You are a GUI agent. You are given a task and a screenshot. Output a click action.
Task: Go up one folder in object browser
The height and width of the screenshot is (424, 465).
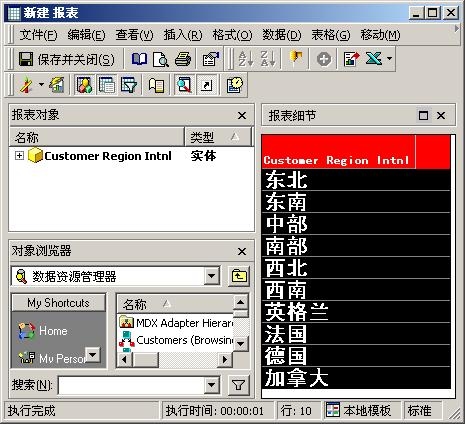pos(239,276)
